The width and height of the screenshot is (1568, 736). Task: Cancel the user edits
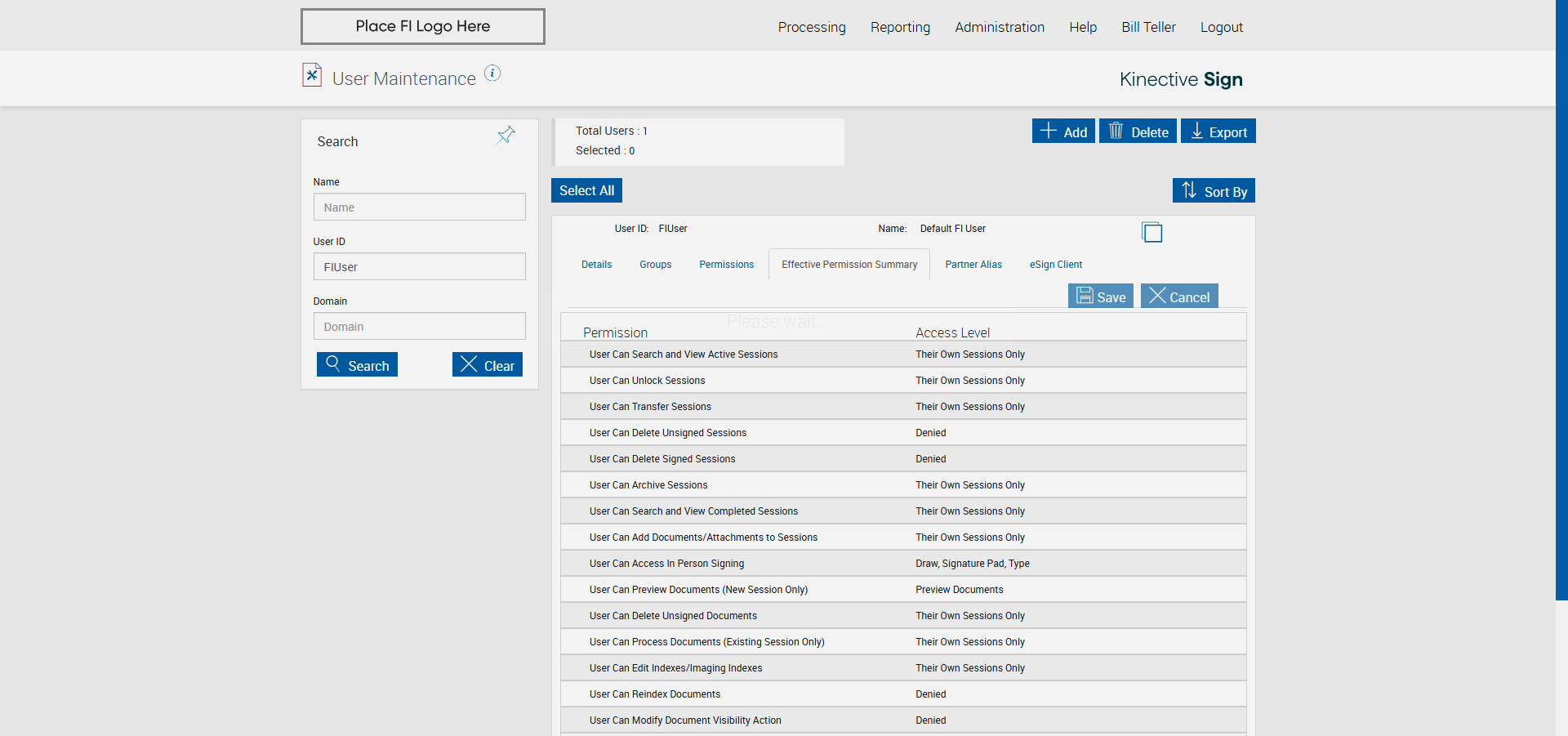coord(1179,297)
